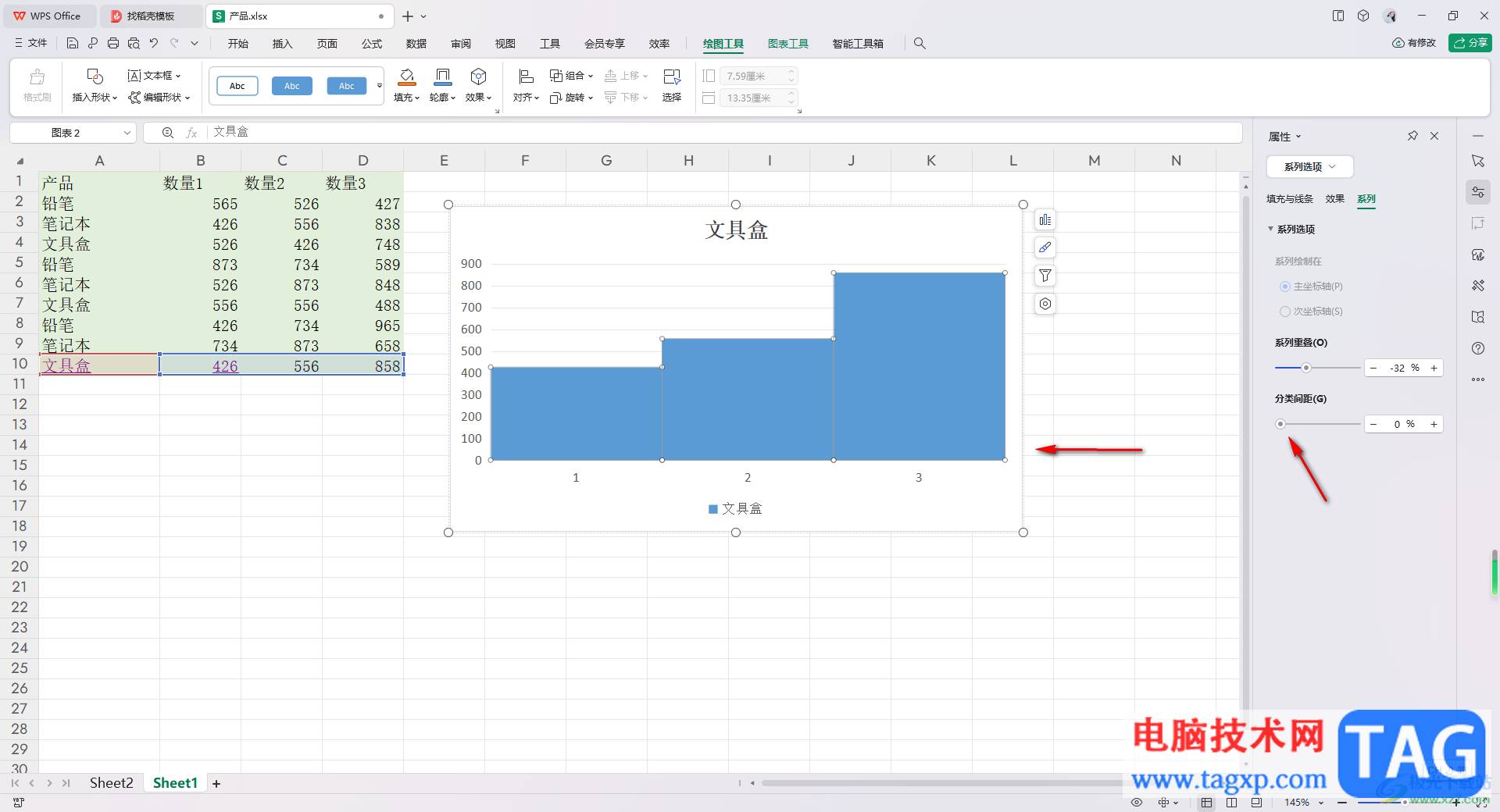Select the primary axis radio option
The image size is (1500, 812).
(x=1284, y=287)
